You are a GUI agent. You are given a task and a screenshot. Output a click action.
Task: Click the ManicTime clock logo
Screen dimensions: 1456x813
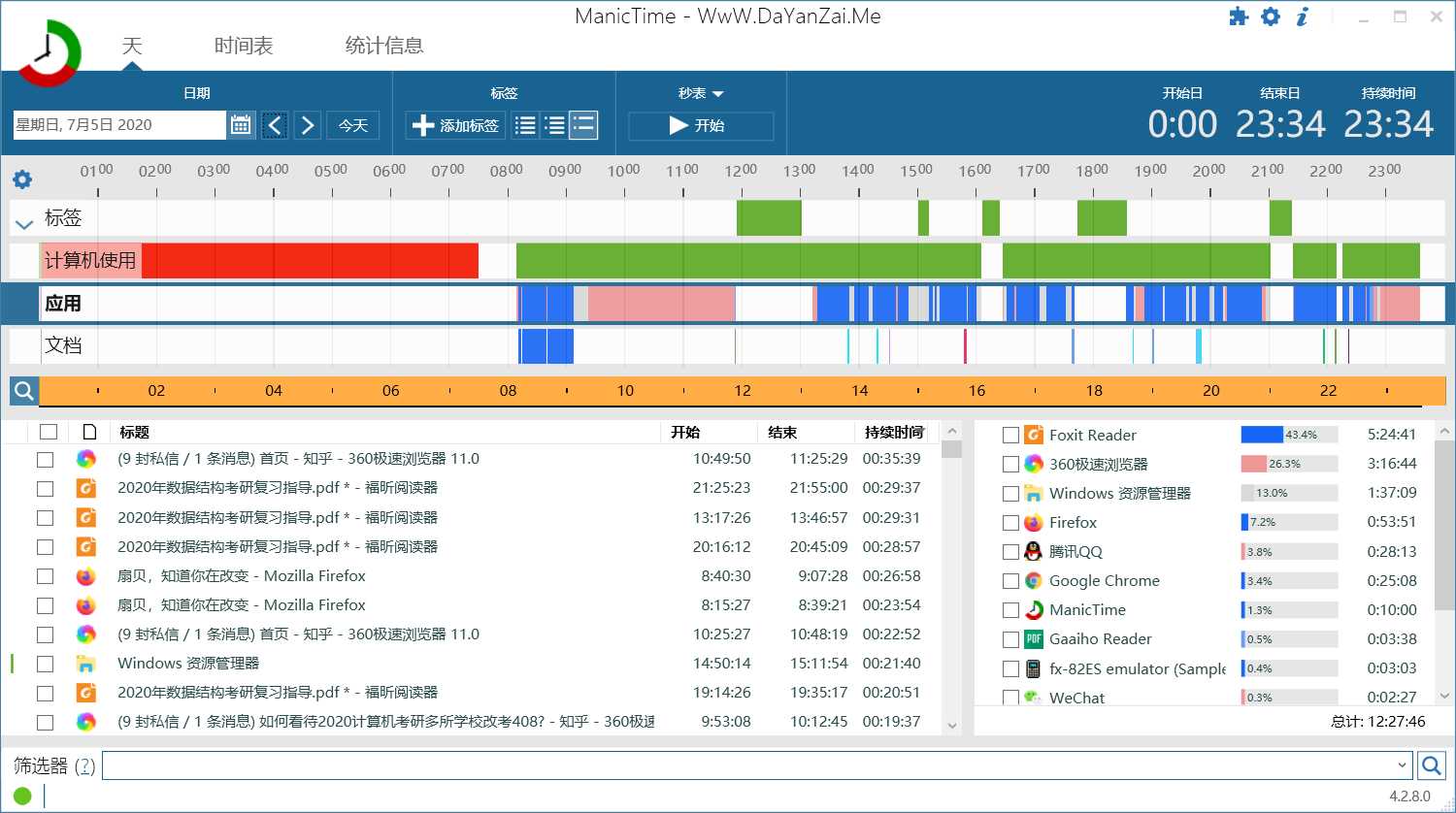click(50, 51)
